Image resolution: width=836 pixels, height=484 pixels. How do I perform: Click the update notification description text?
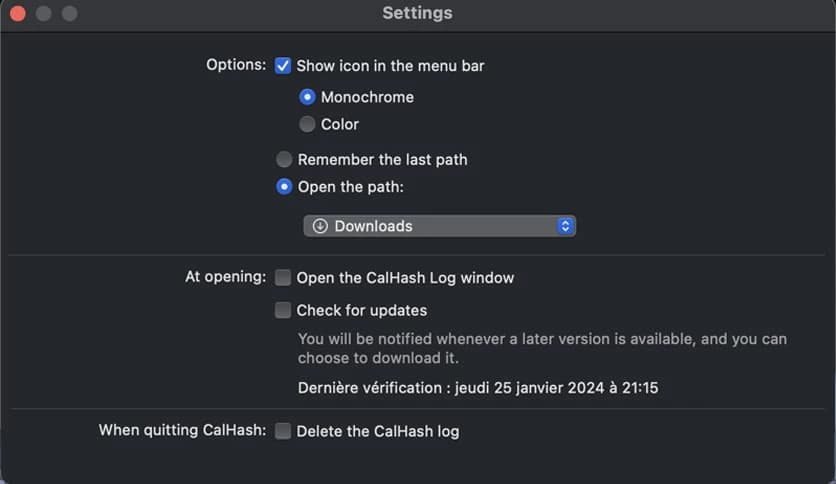coord(541,348)
